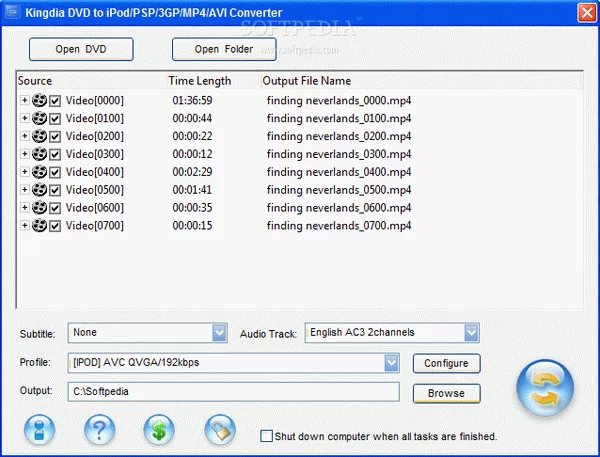
Task: Expand the Video[0600] tree node
Action: click(24, 207)
